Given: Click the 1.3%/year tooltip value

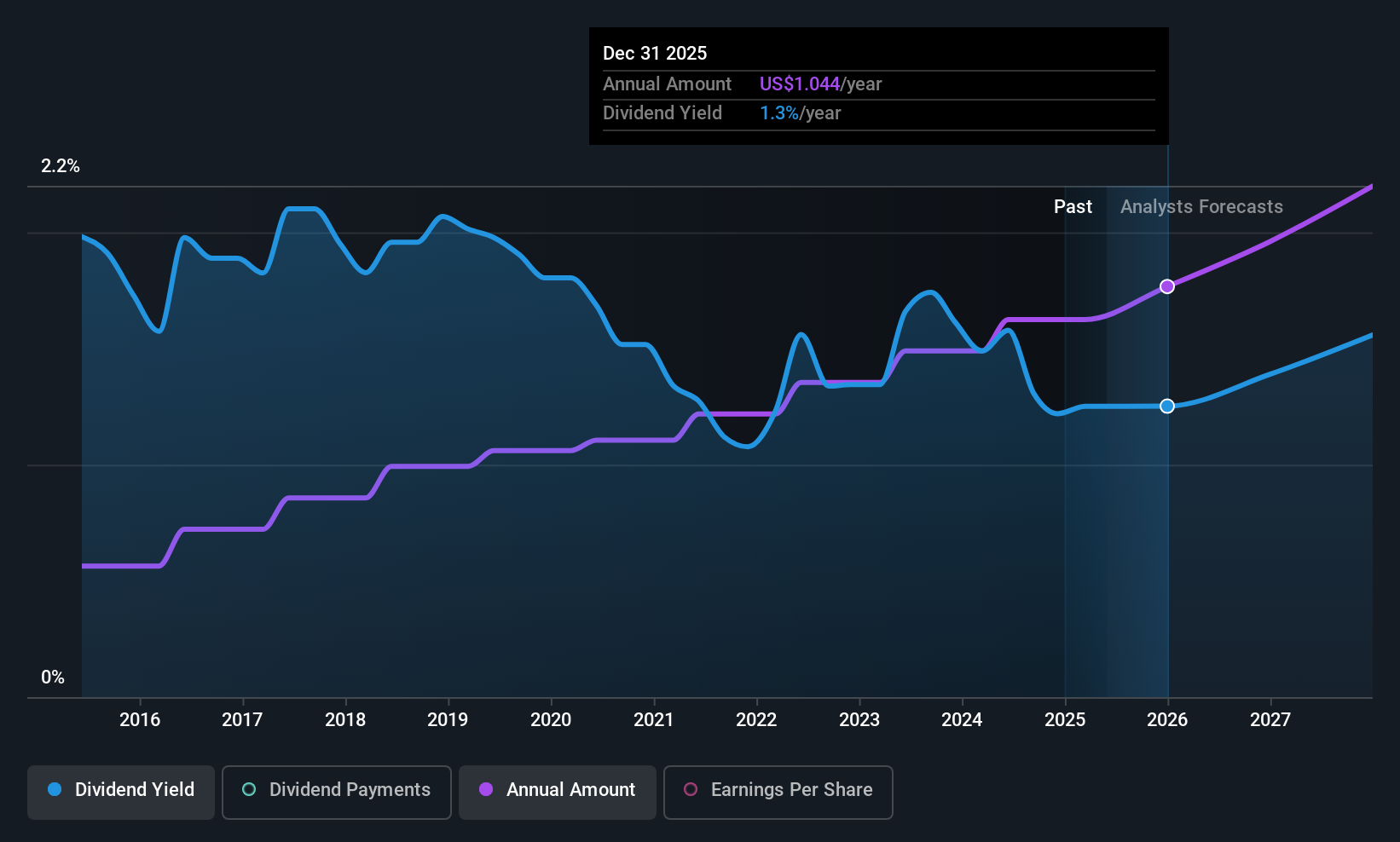Looking at the screenshot, I should click(800, 113).
